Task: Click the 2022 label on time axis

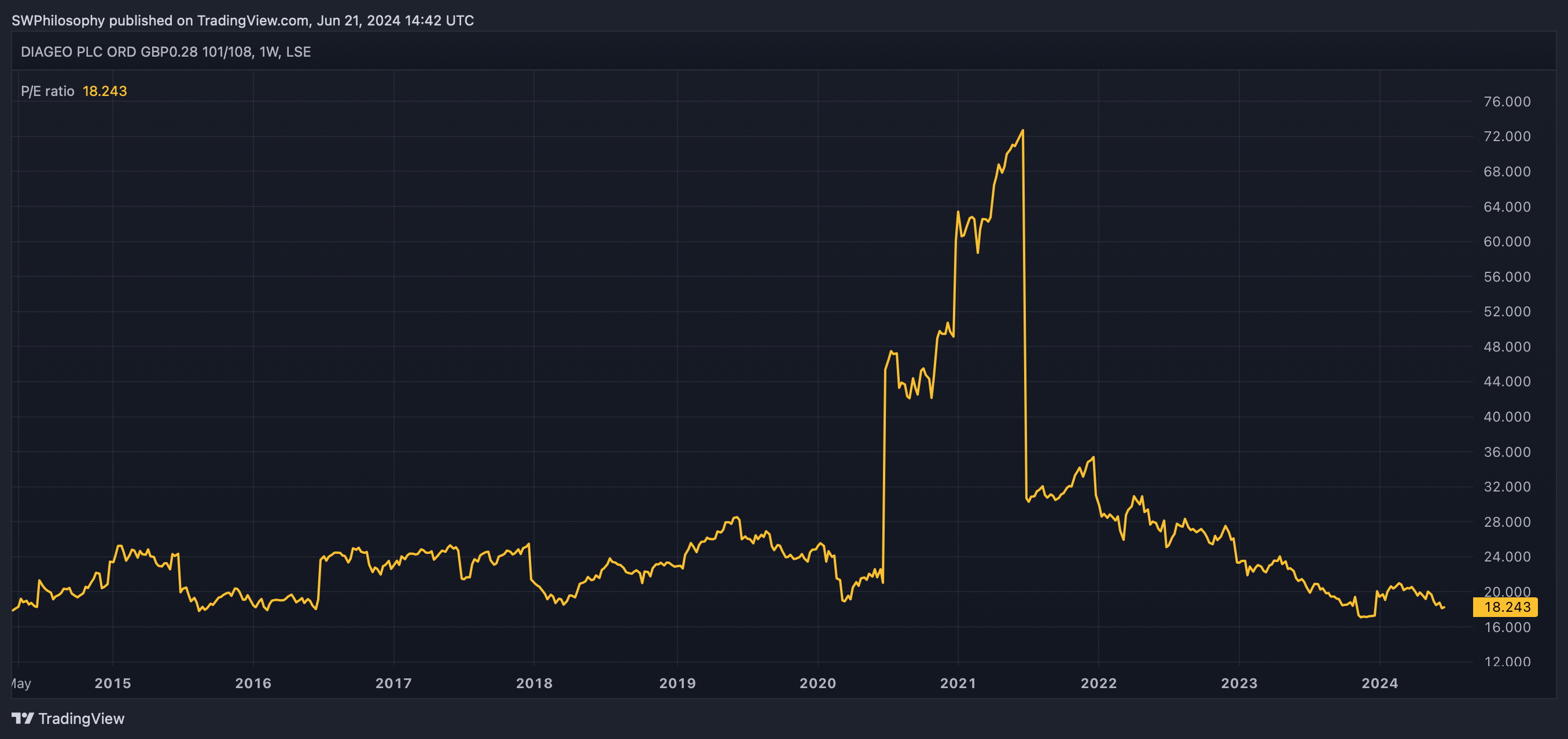Action: tap(1099, 683)
